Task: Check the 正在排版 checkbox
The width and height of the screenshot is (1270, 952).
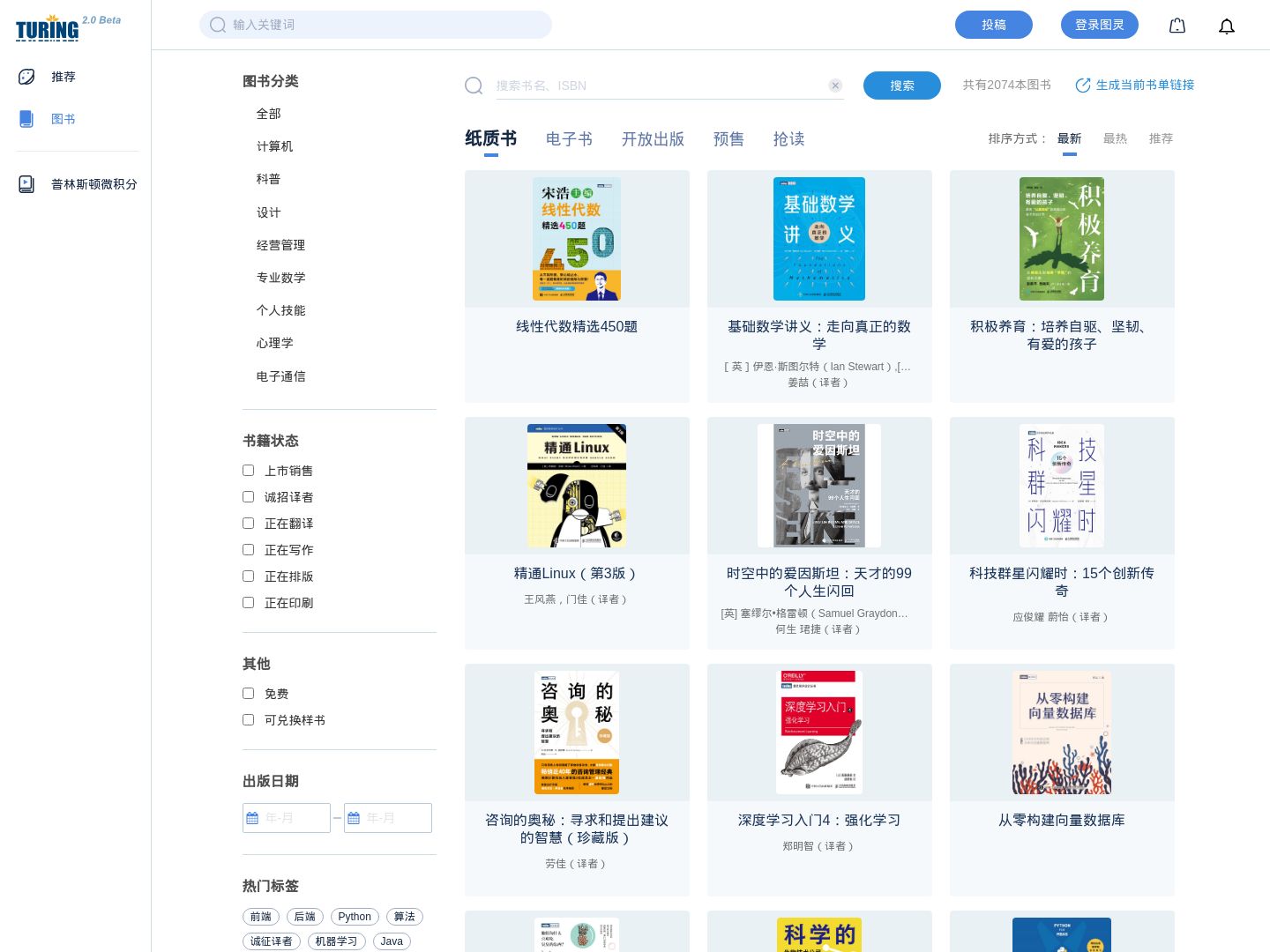Action: (x=249, y=576)
